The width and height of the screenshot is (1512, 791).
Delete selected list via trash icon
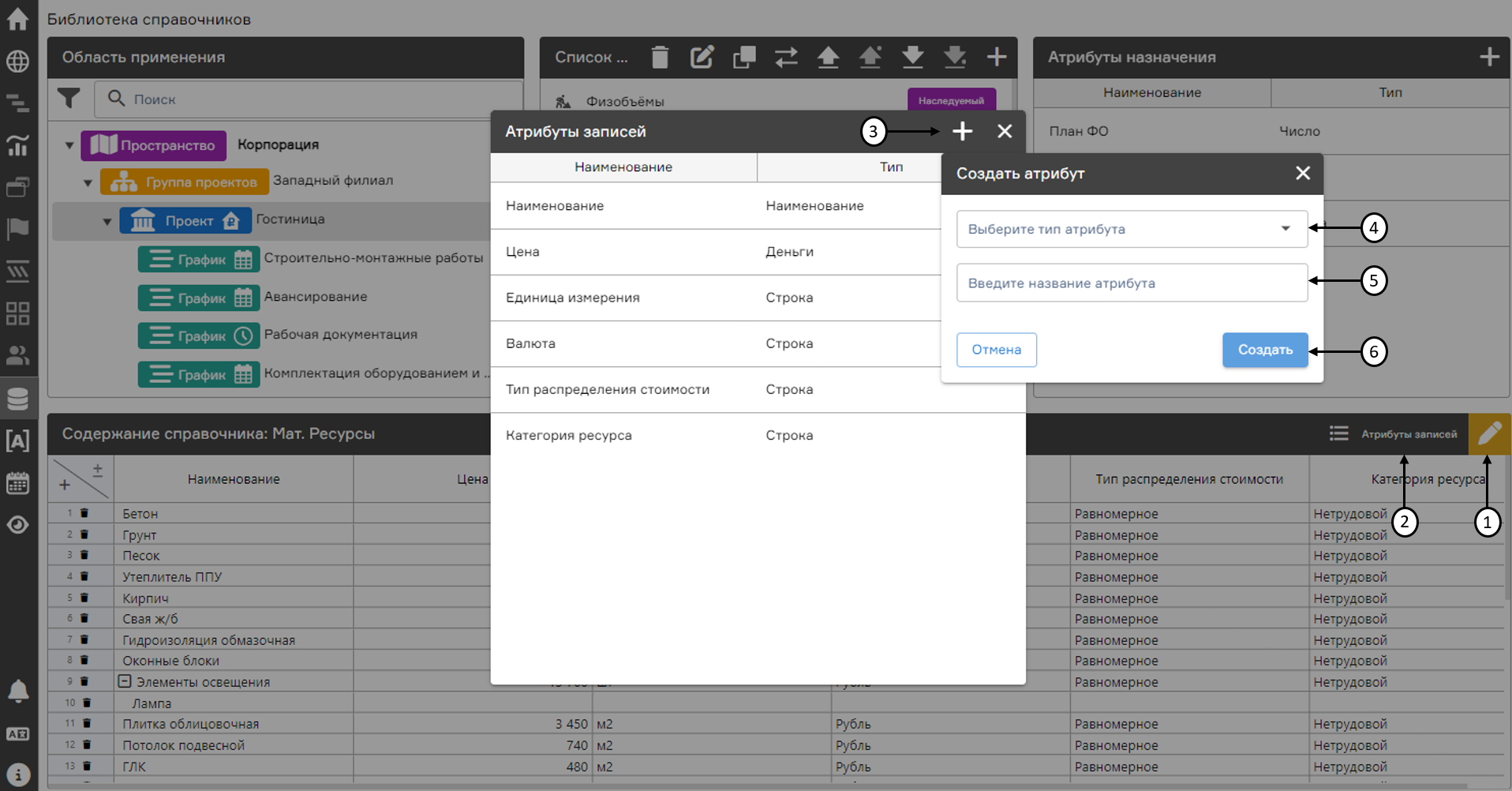coord(660,57)
